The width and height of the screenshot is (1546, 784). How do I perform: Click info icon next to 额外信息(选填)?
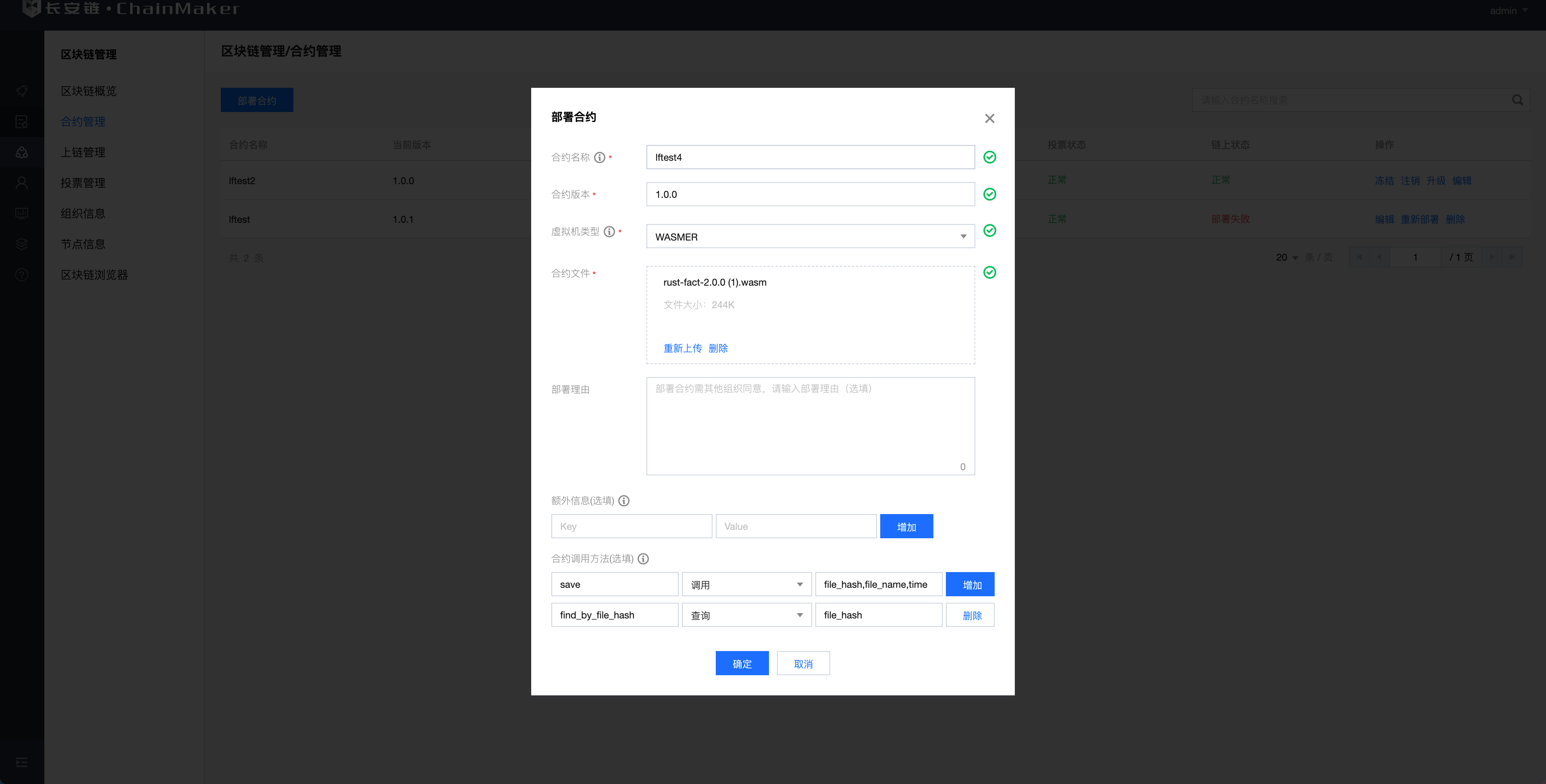[x=623, y=501]
